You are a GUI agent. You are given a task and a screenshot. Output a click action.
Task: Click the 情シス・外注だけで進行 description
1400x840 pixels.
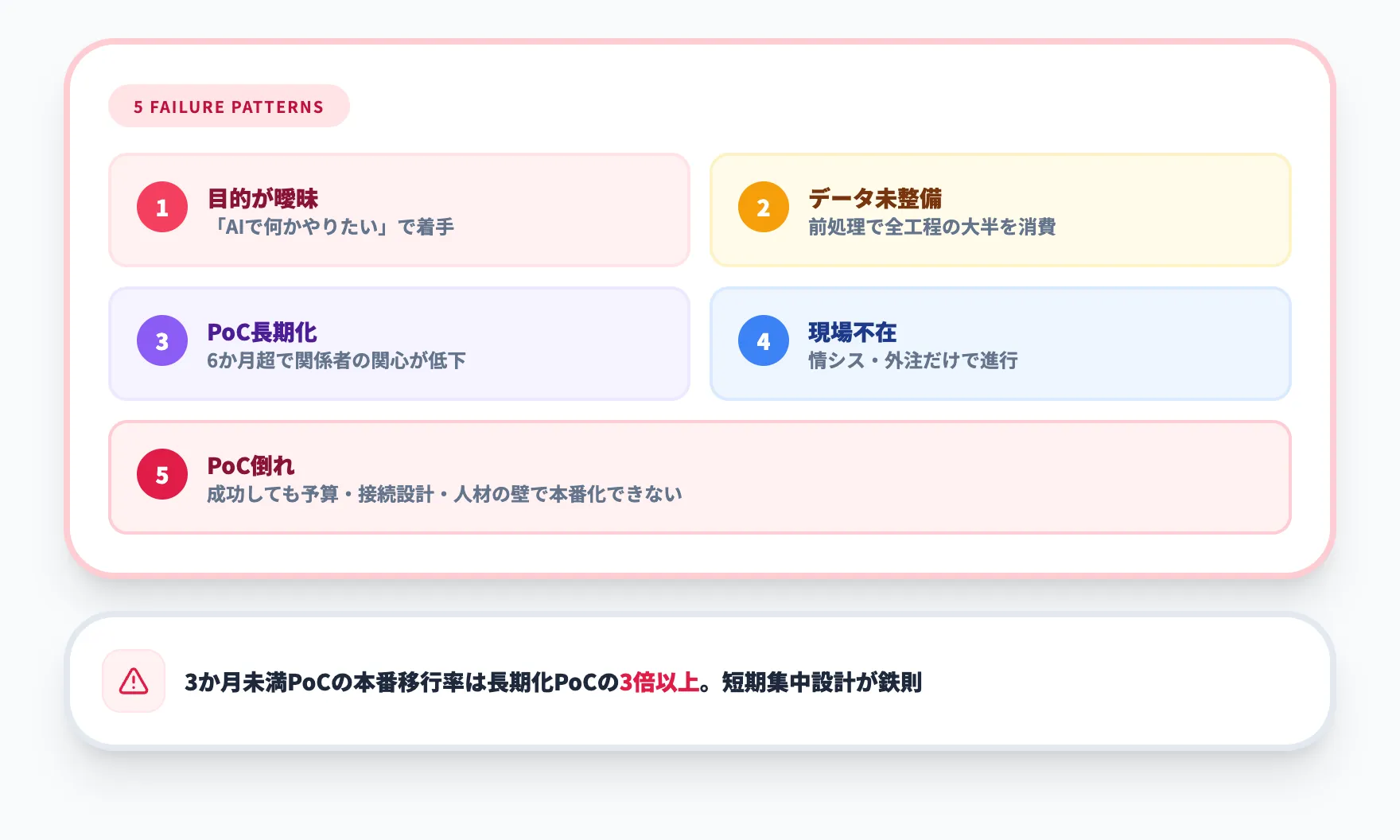click(916, 360)
